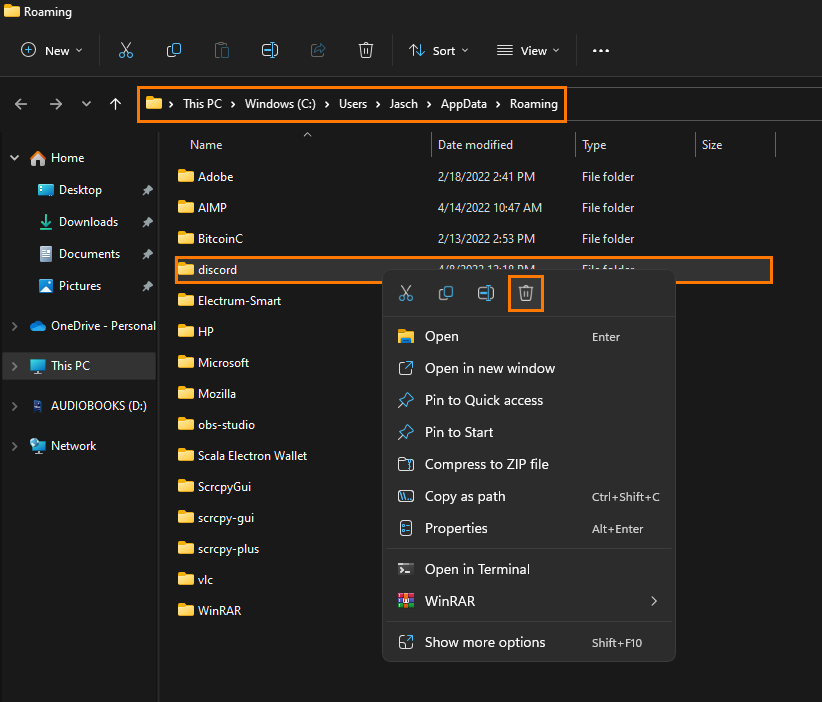Open the View dropdown menu
This screenshot has width=822, height=702.
tap(528, 51)
